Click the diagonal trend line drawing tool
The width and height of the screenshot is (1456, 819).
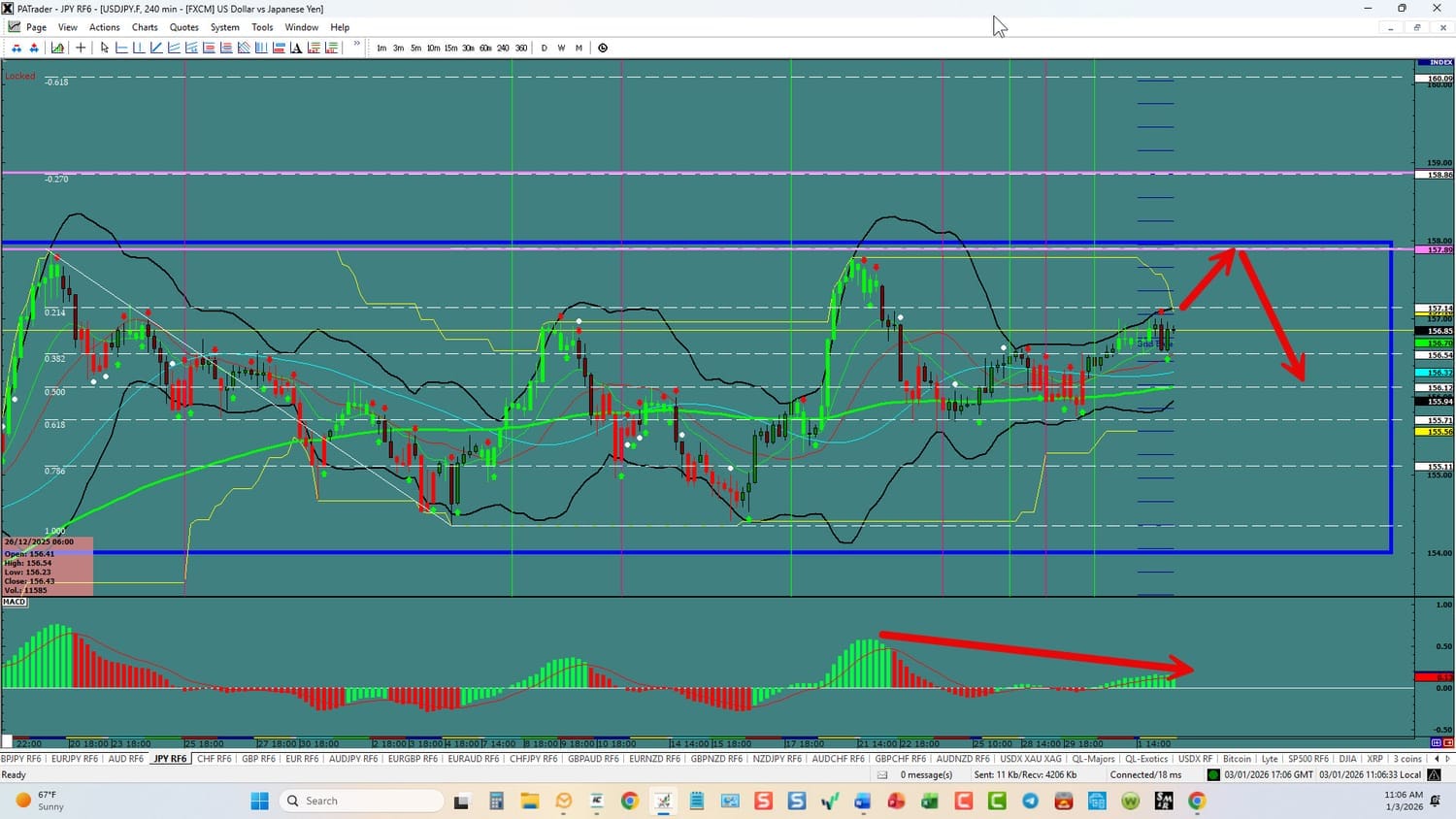[156, 48]
